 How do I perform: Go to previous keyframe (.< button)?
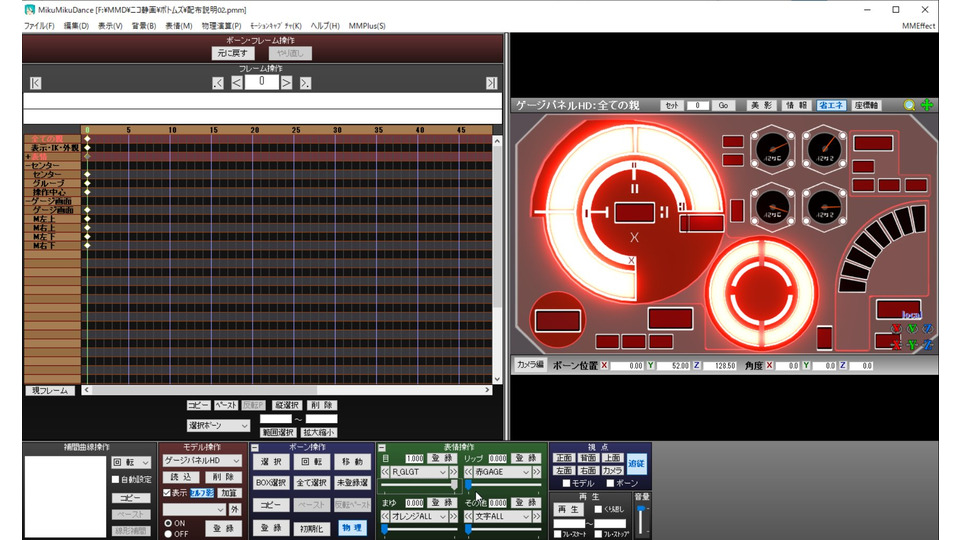coord(218,83)
